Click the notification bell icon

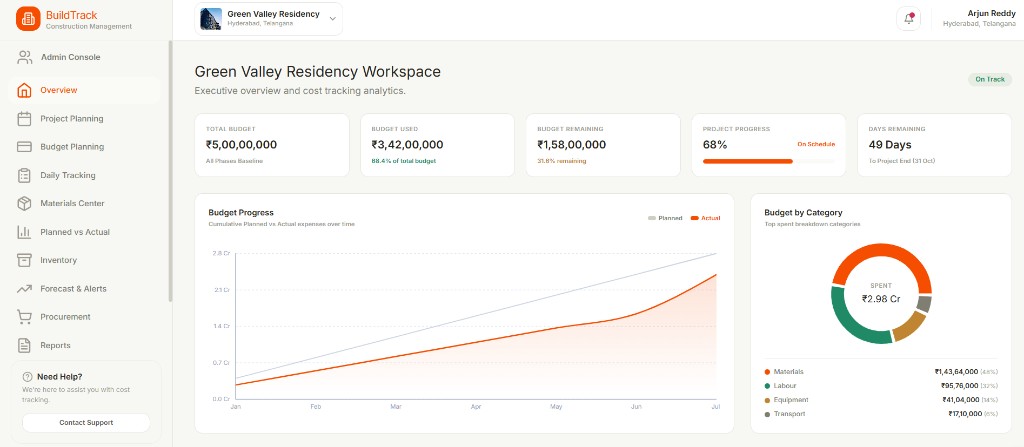click(x=908, y=19)
